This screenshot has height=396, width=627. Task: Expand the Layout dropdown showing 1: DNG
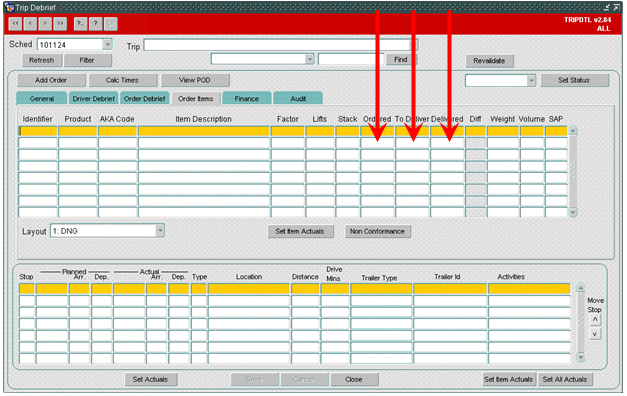tap(160, 231)
